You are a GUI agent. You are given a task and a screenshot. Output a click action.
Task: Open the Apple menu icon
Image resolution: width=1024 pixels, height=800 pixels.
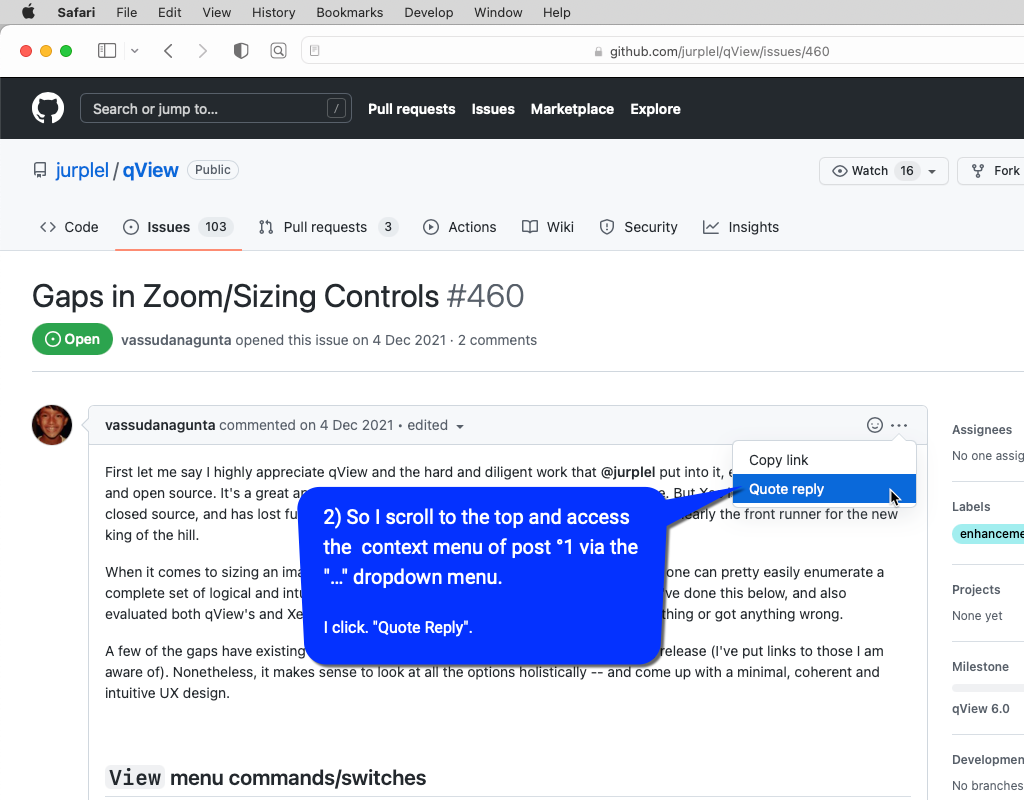tap(27, 12)
